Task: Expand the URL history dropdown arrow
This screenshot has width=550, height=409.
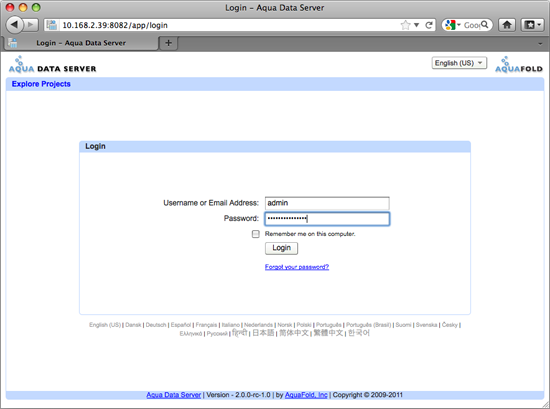Action: [x=416, y=25]
